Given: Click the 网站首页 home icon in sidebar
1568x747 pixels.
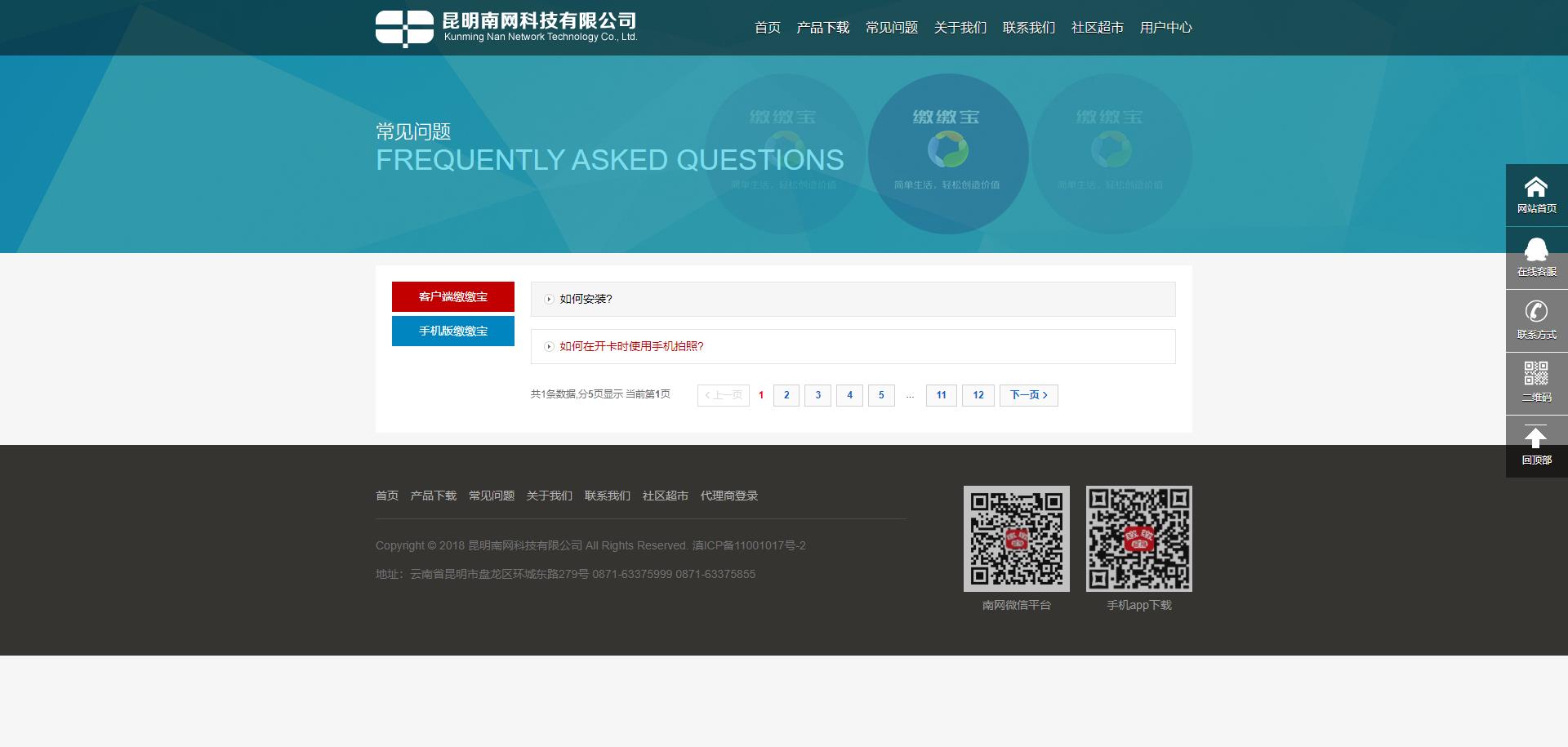Looking at the screenshot, I should click(1536, 188).
